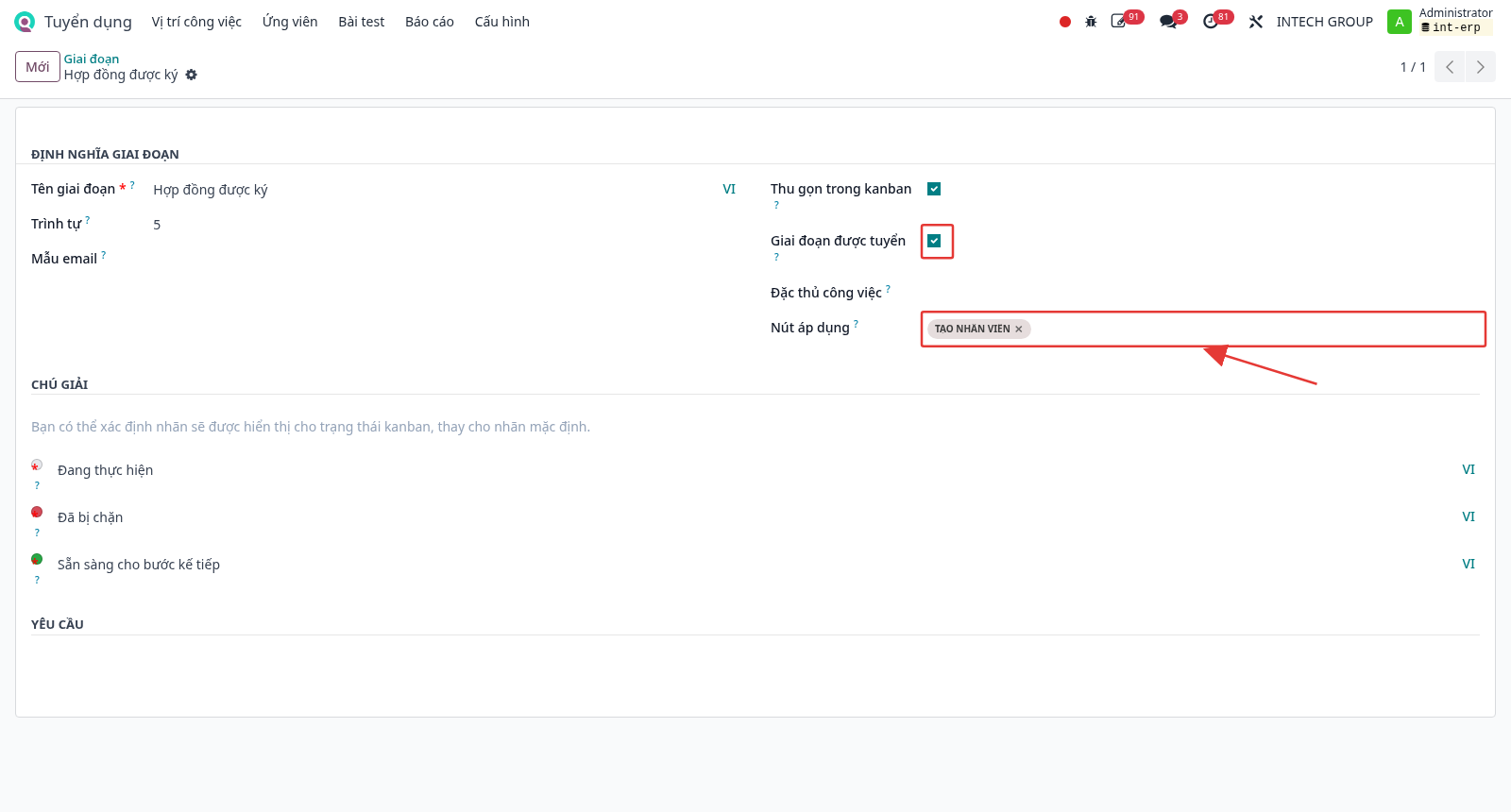Screen dimensions: 1511x812
Task: Open the activities clock icon with badge 81
Action: (1211, 22)
